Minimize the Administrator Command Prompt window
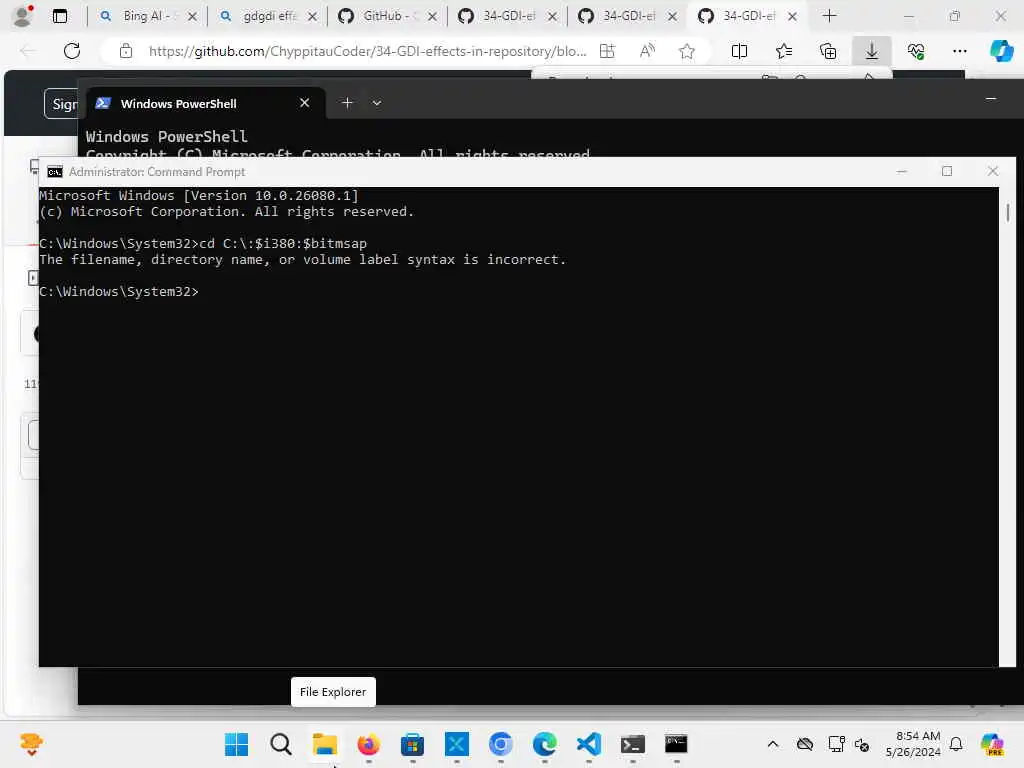The image size is (1024, 768). coord(902,171)
